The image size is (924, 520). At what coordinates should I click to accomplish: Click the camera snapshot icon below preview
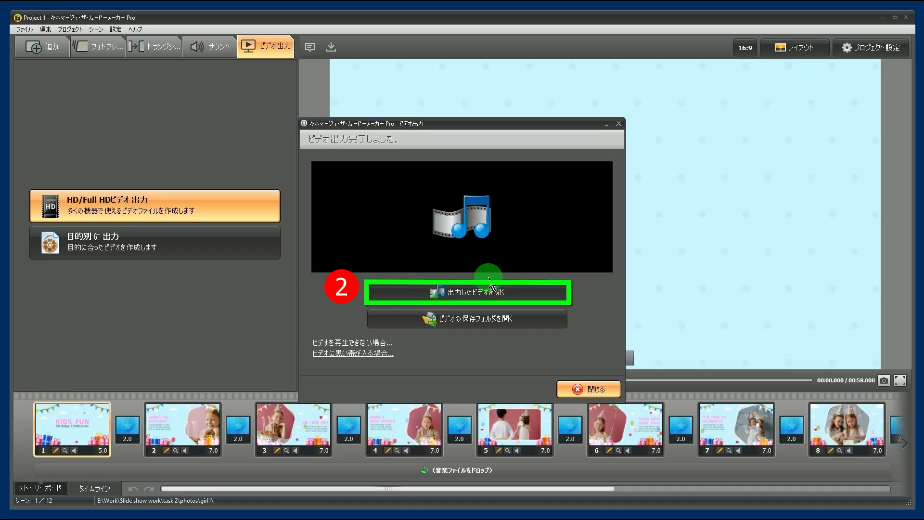pos(884,381)
